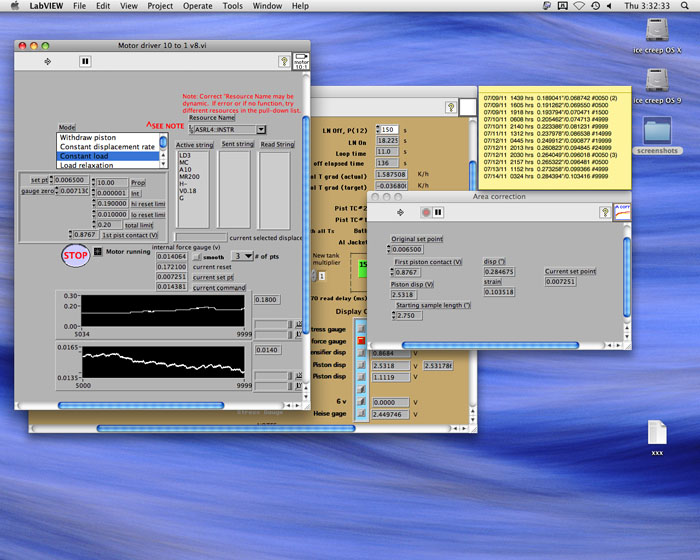Click the run arrow in Motor driver toolbar
Image resolution: width=700 pixels, height=560 pixels.
tap(50, 61)
